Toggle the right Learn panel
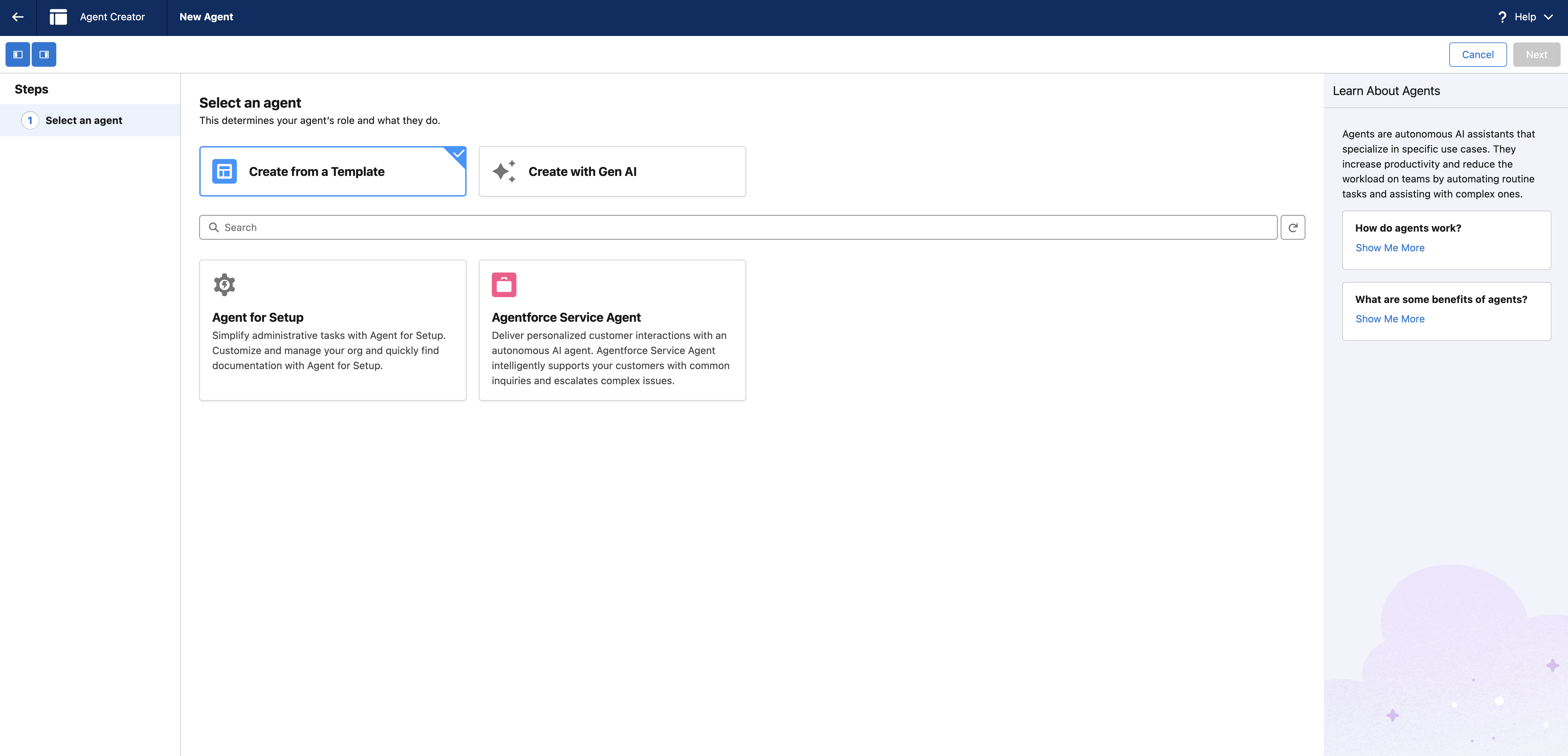This screenshot has height=756, width=1568. point(44,55)
